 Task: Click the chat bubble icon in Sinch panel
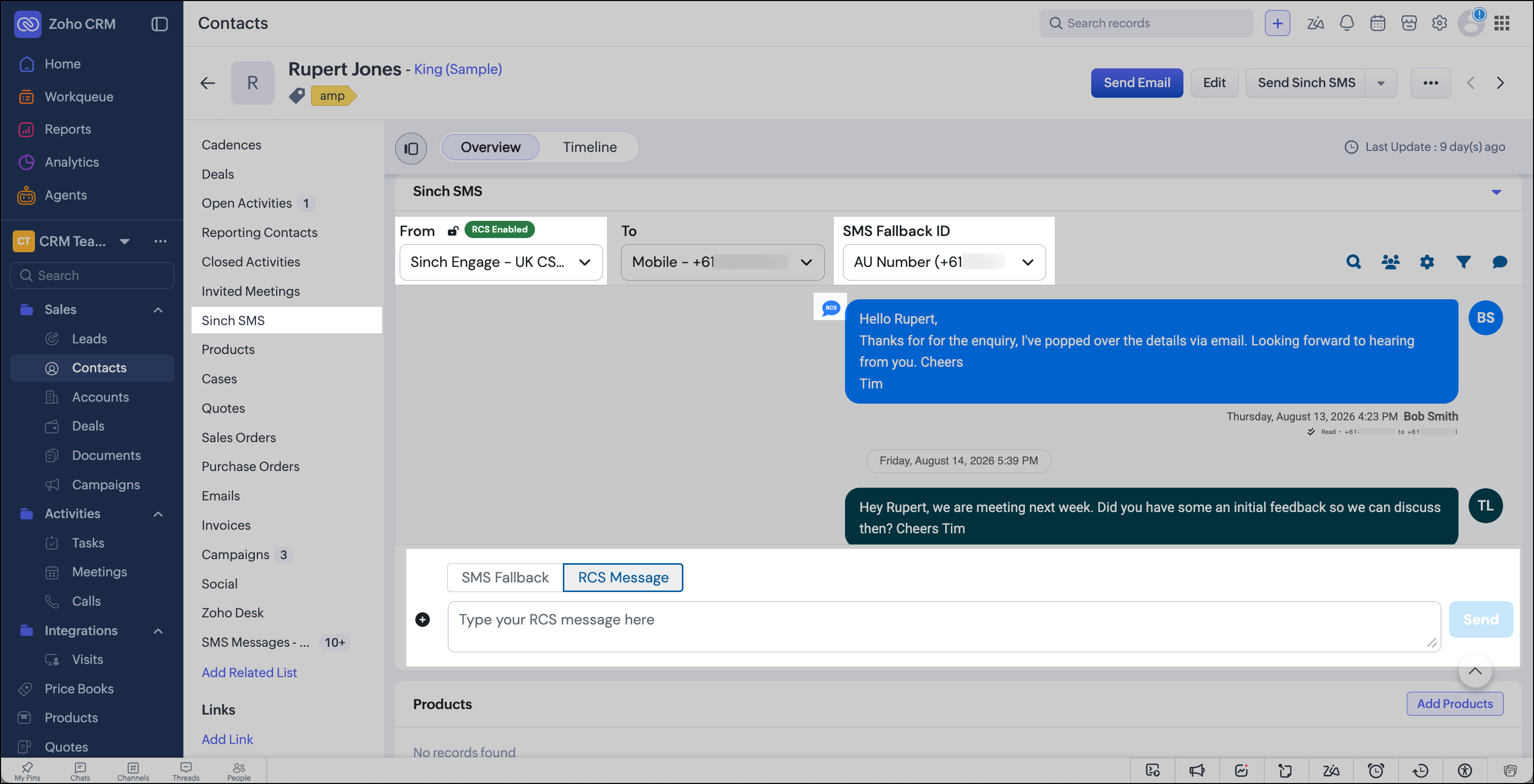(1500, 262)
